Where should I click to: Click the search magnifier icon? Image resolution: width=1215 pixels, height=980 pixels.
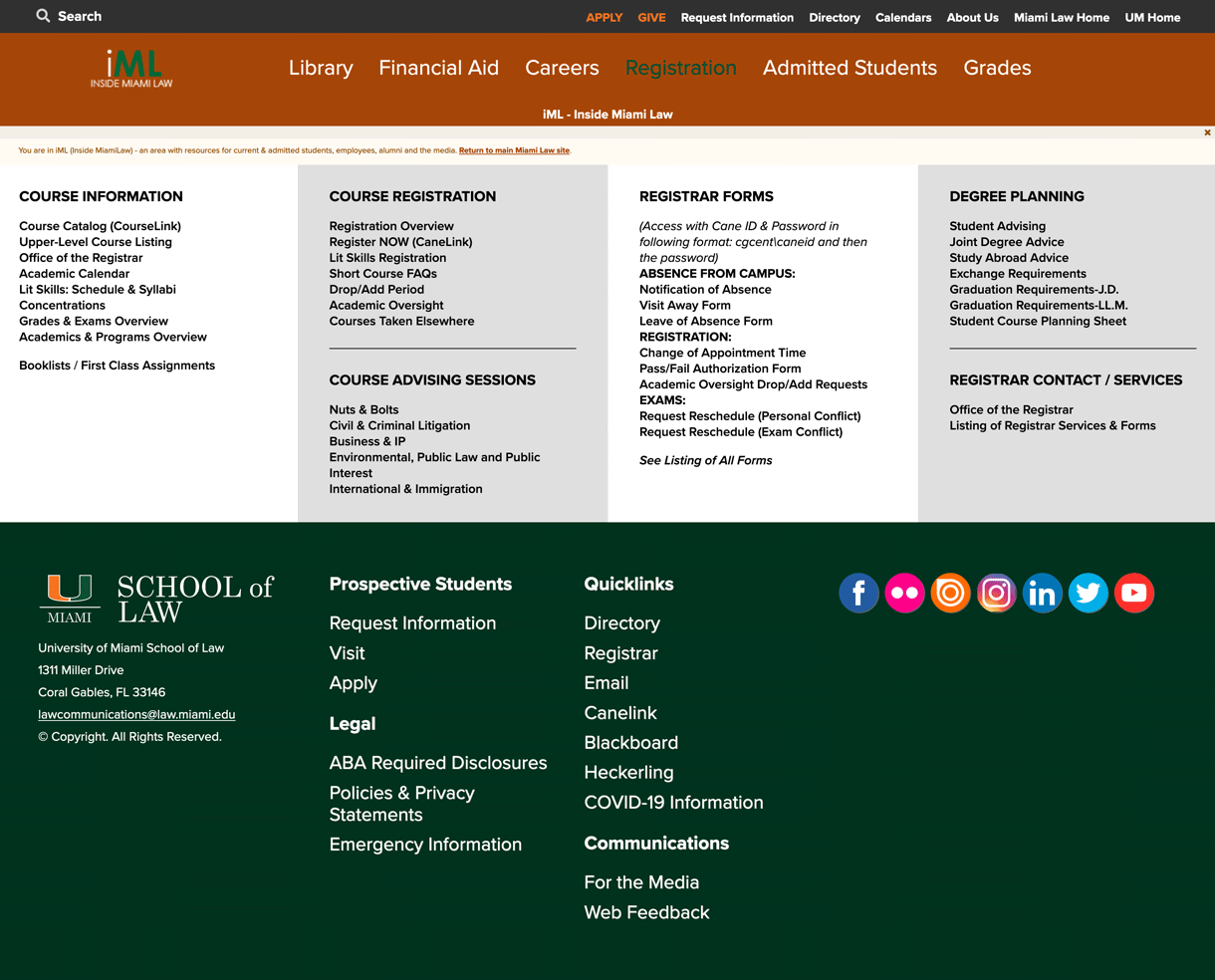click(43, 16)
